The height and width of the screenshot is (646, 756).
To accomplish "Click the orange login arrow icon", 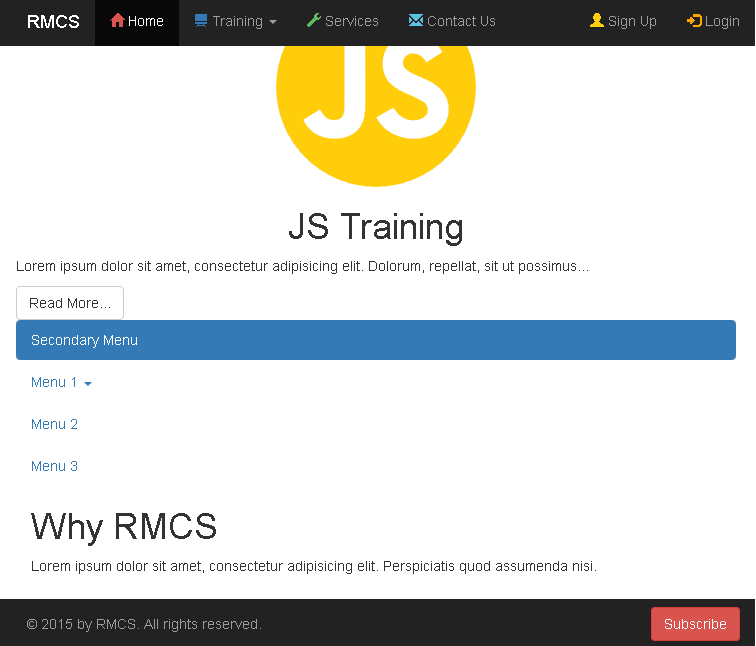I will click(x=694, y=21).
